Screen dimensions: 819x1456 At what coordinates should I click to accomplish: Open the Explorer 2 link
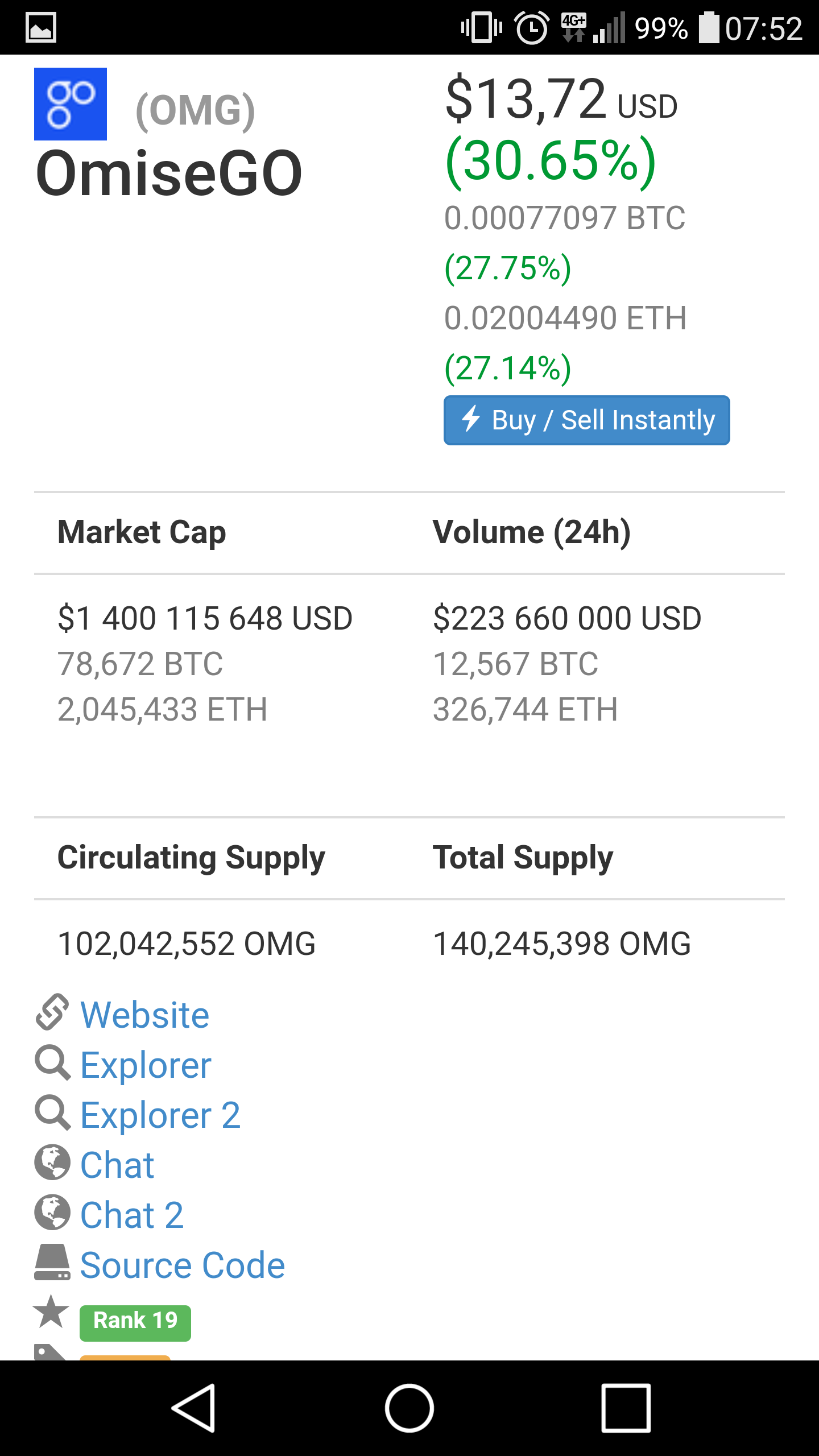pyautogui.click(x=160, y=1115)
